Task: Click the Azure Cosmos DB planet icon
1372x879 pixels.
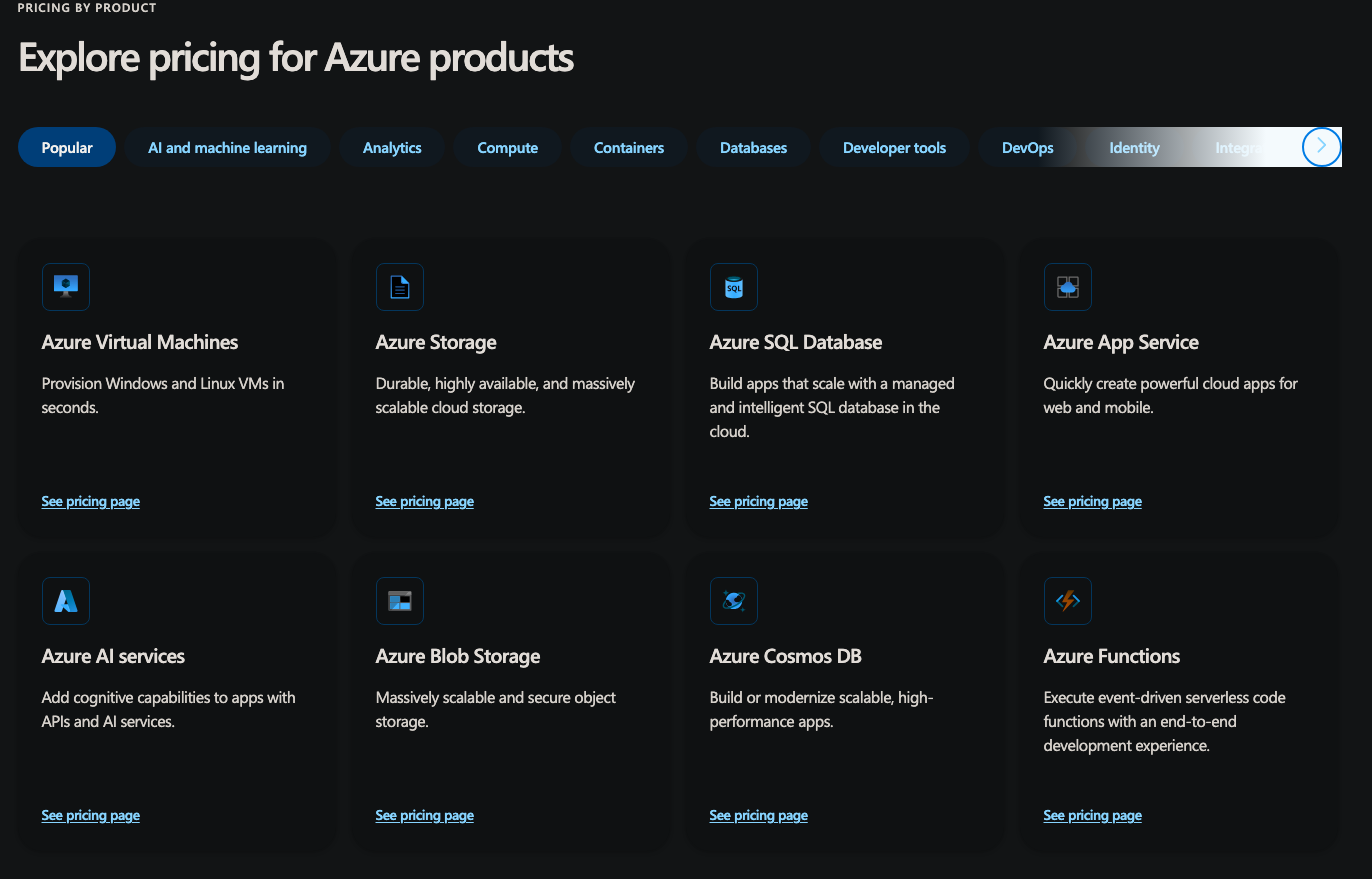Action: tap(734, 601)
